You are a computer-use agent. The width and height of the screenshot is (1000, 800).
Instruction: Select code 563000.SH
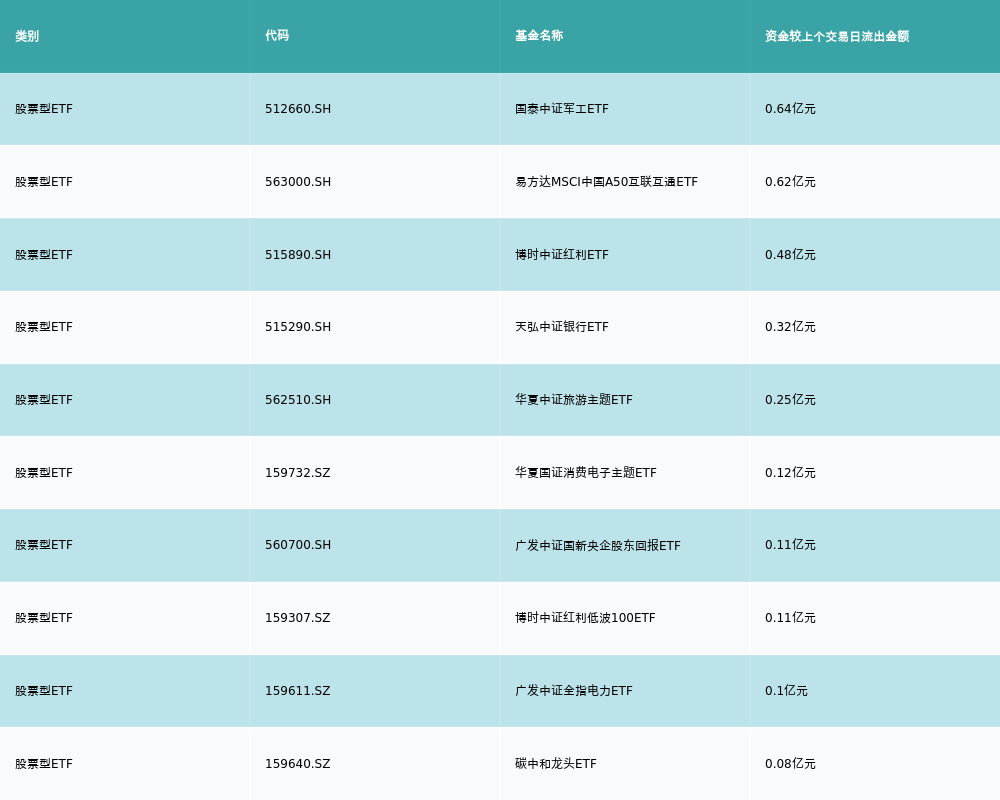[298, 182]
